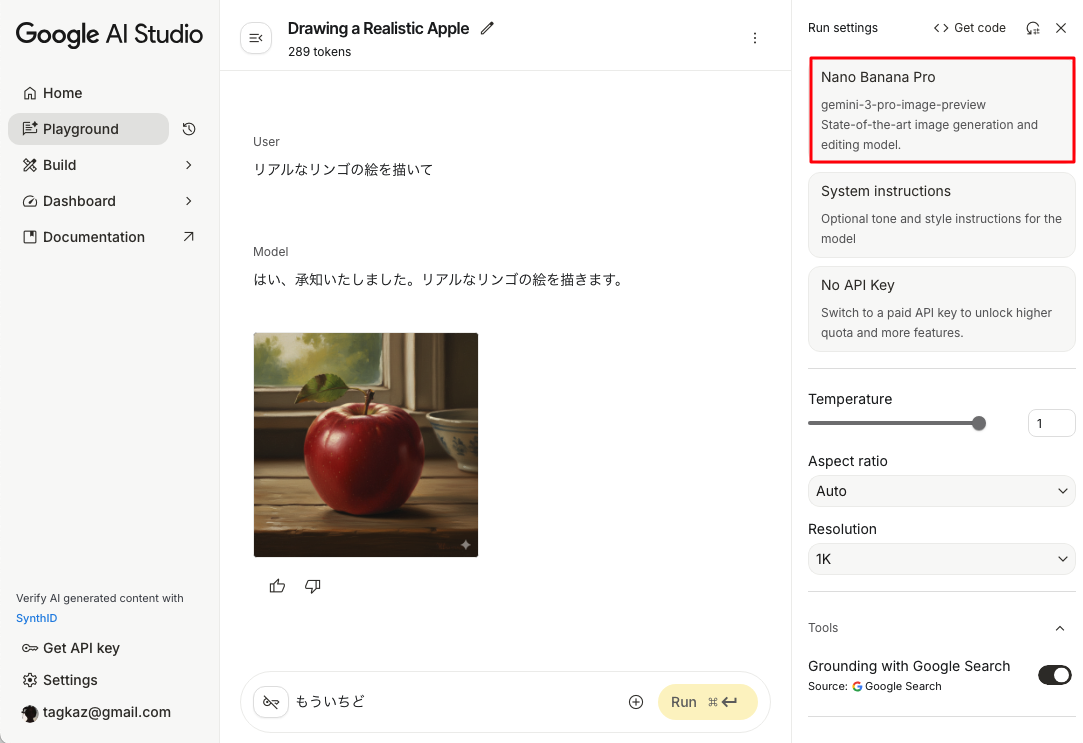Collapse the sidebar with the panel toggle icon

256,38
